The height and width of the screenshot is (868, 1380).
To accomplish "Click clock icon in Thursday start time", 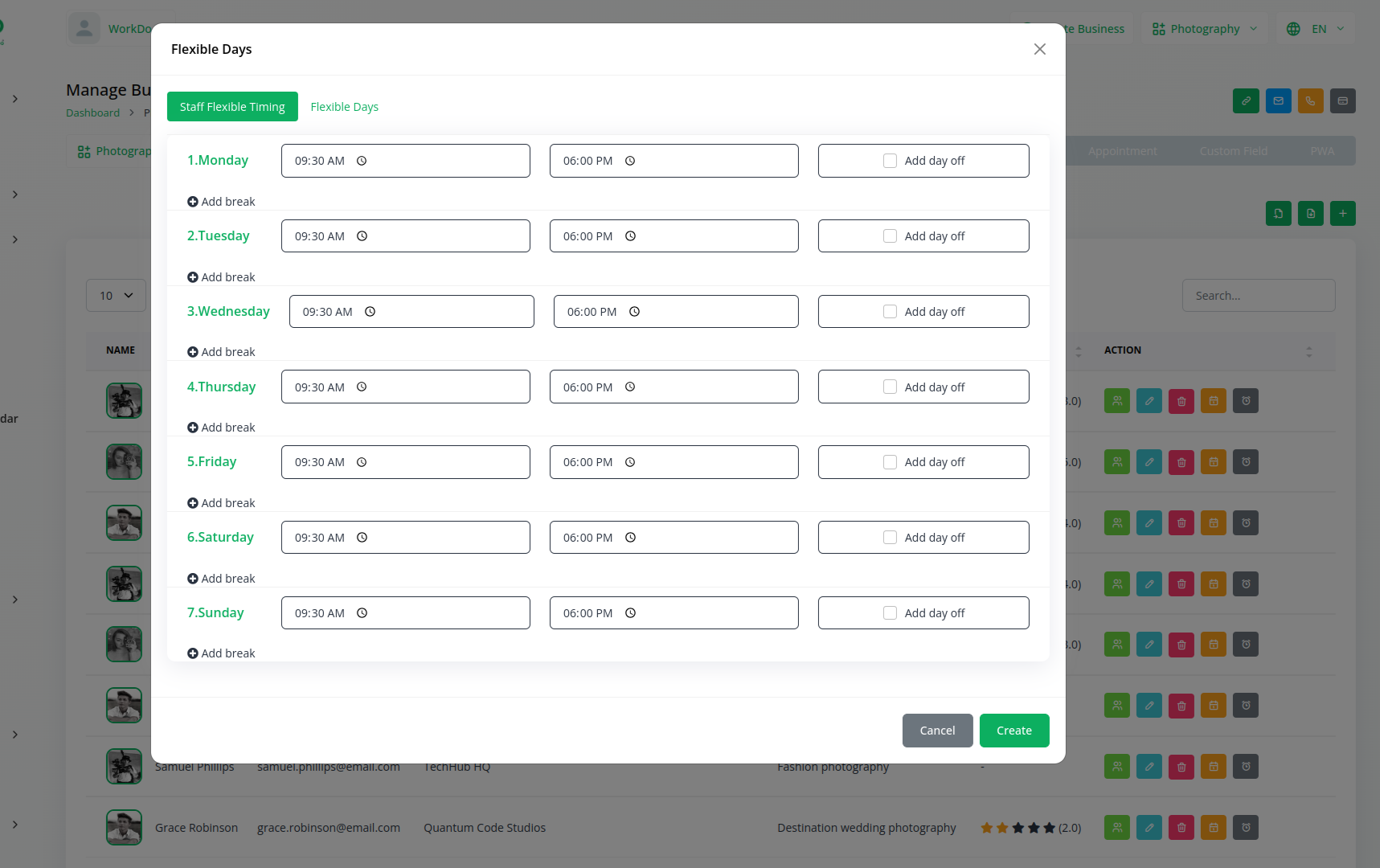I will [362, 387].
